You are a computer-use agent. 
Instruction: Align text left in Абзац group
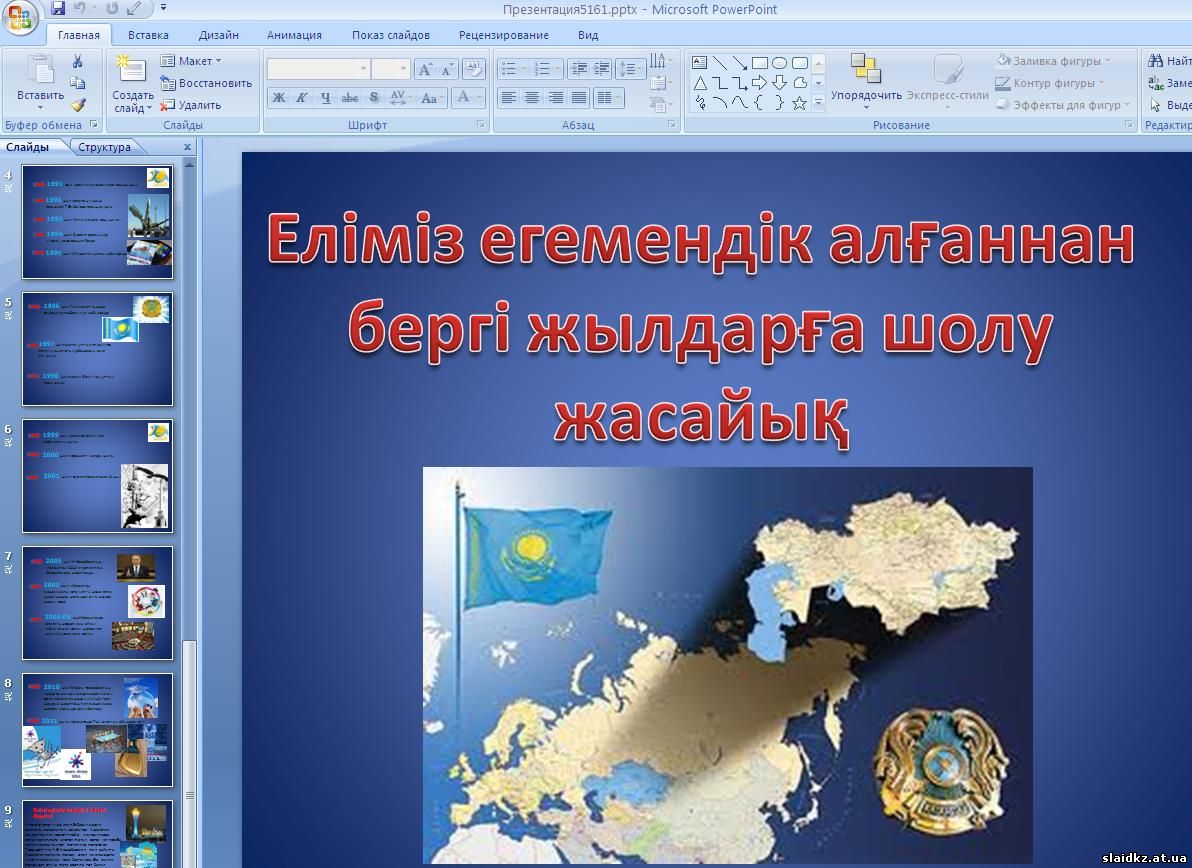[x=509, y=97]
